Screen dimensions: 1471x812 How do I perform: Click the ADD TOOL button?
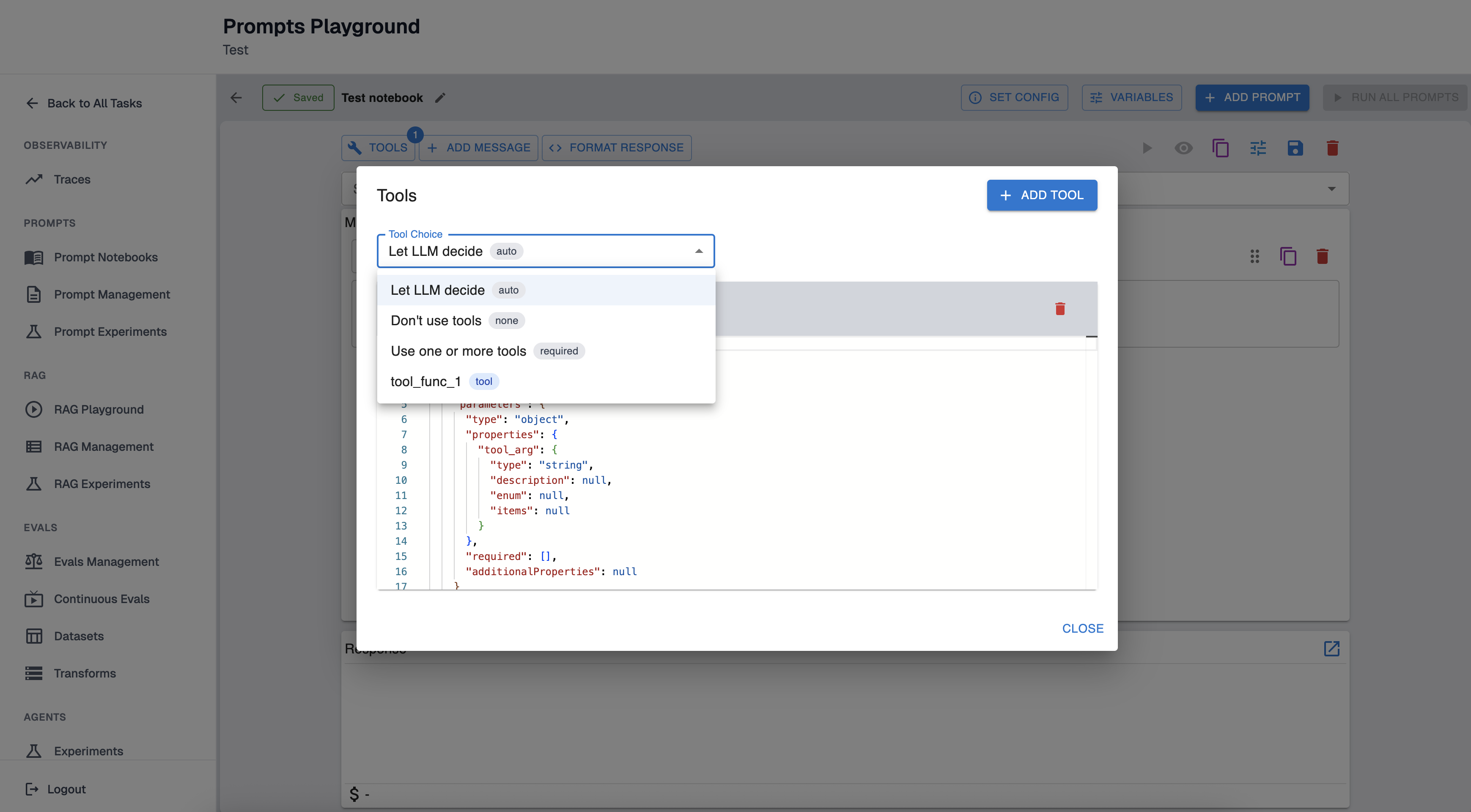coord(1042,195)
